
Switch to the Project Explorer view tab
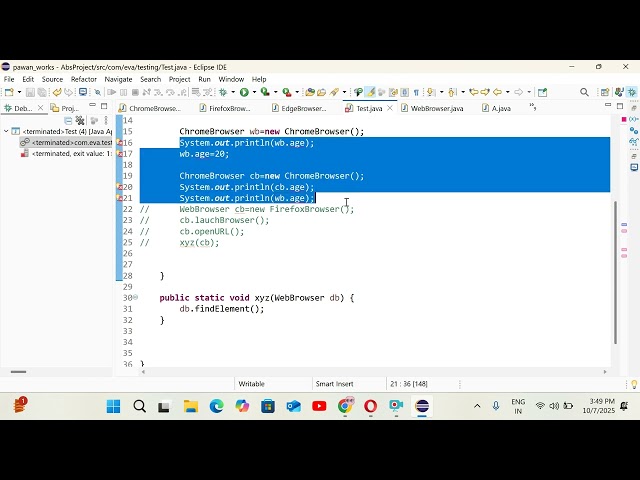pos(64,108)
